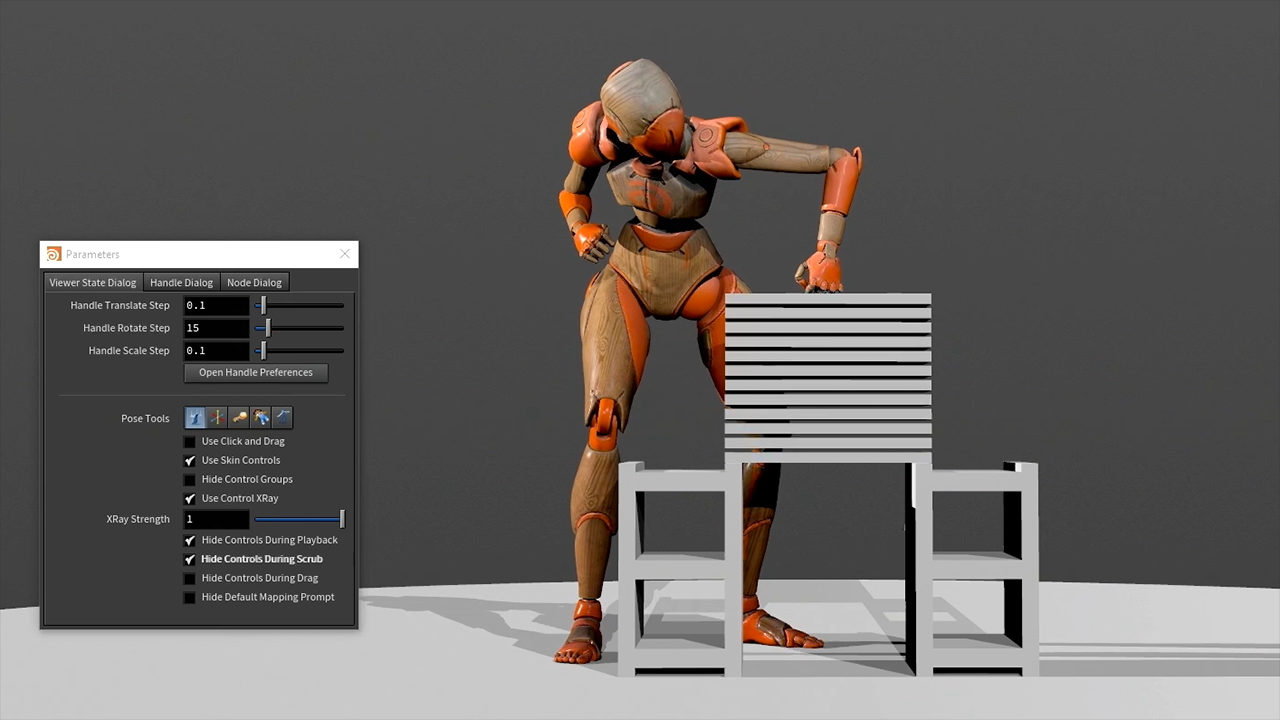The height and width of the screenshot is (720, 1280).
Task: Click the Houdini logo in Parameters title bar
Action: (x=54, y=254)
